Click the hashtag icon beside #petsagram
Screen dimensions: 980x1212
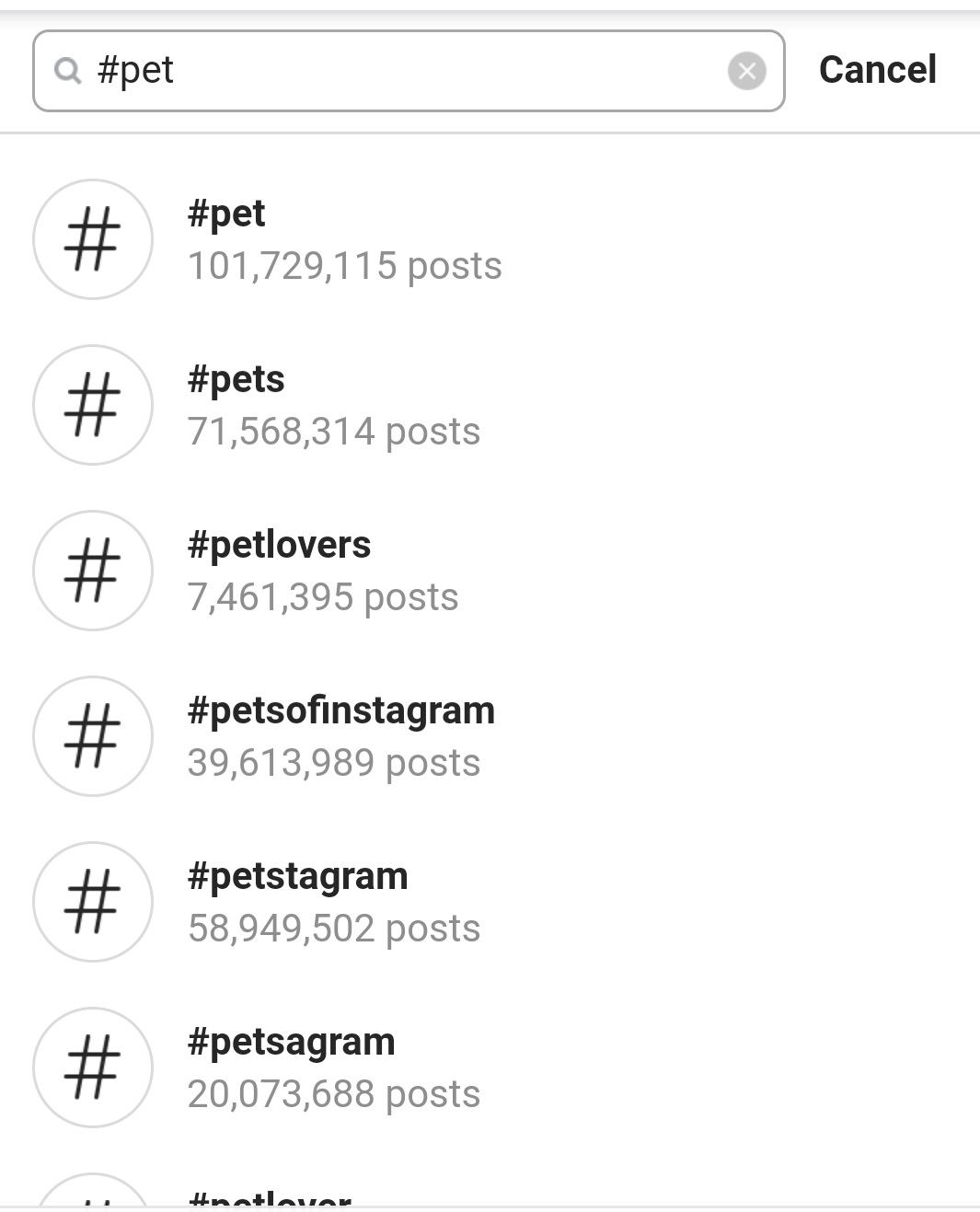click(93, 1068)
